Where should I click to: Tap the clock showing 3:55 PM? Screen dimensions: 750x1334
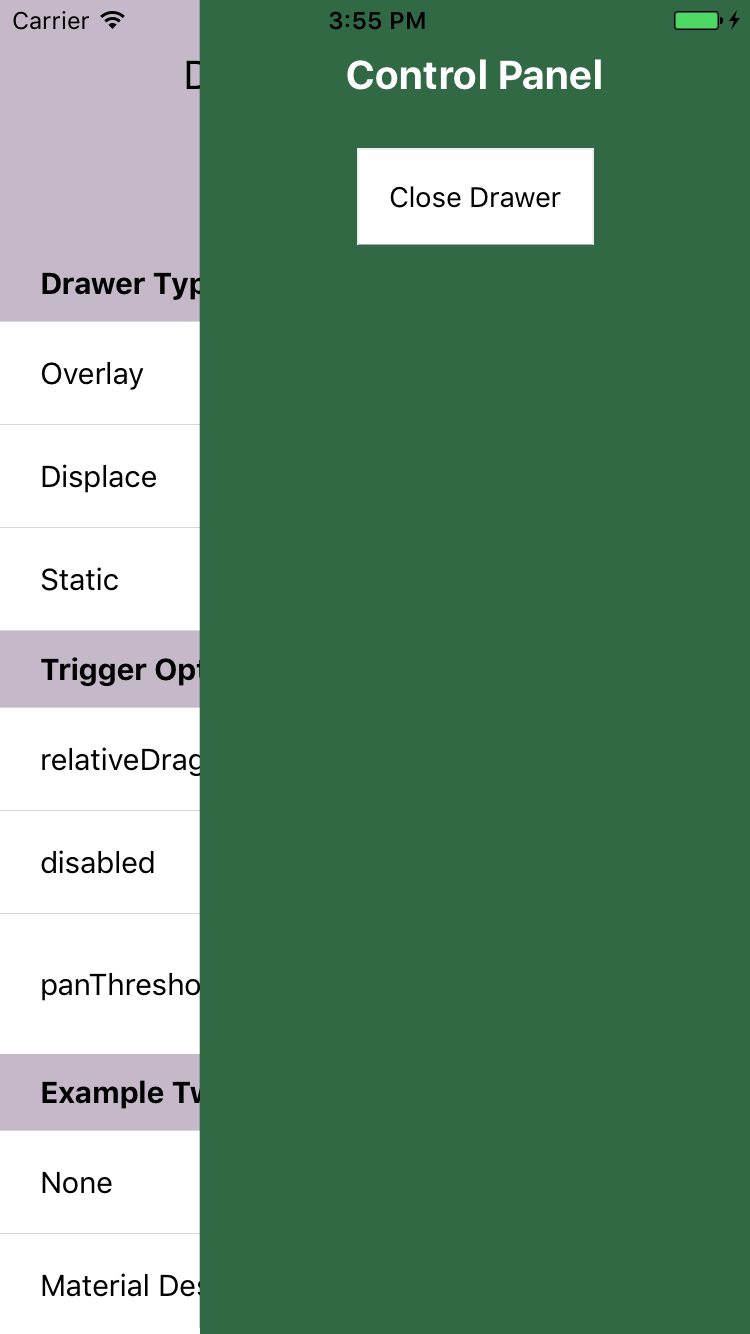[x=377, y=20]
